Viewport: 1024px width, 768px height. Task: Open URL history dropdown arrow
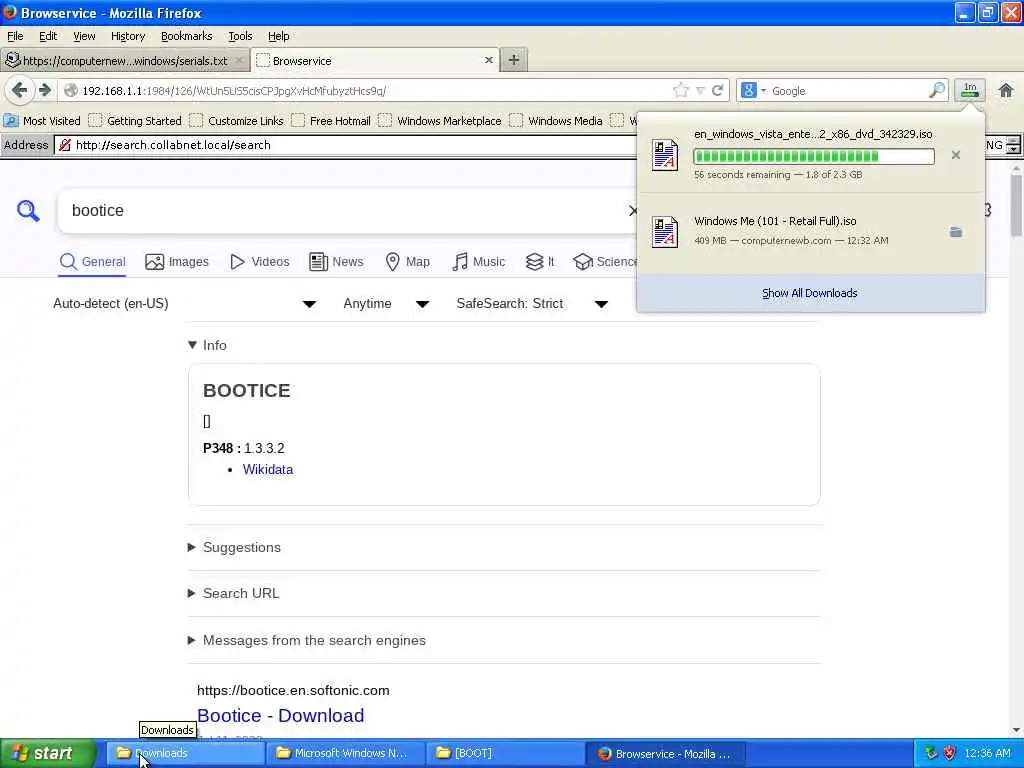point(700,91)
